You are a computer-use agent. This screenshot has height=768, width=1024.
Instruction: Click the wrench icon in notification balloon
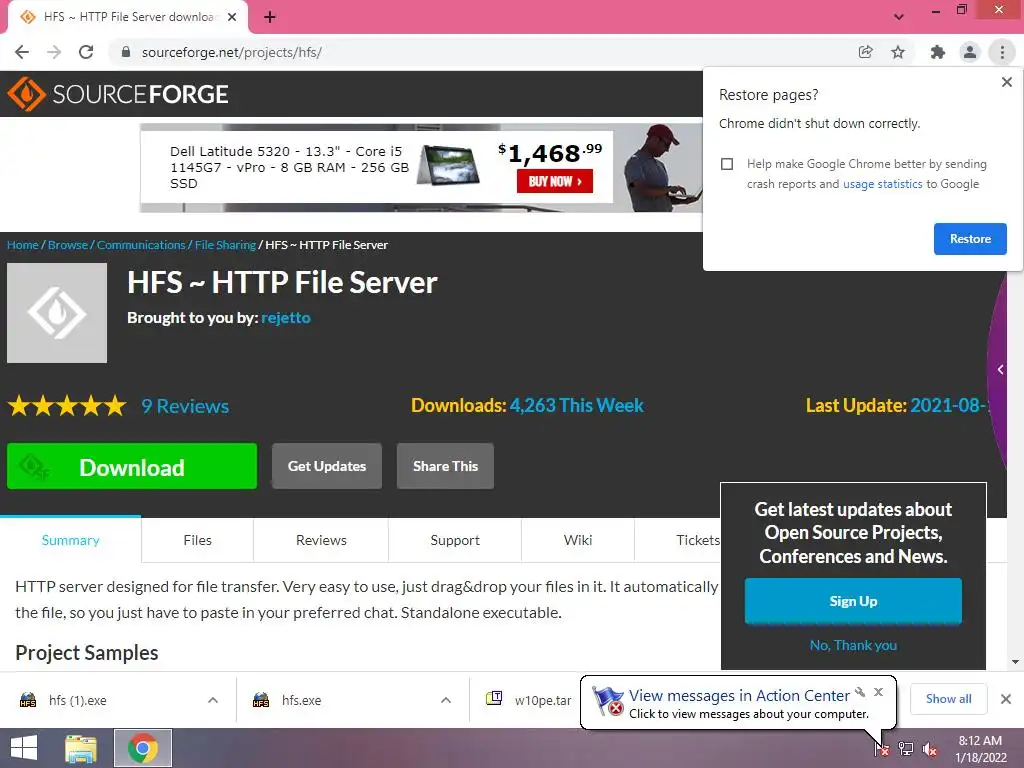coord(860,692)
